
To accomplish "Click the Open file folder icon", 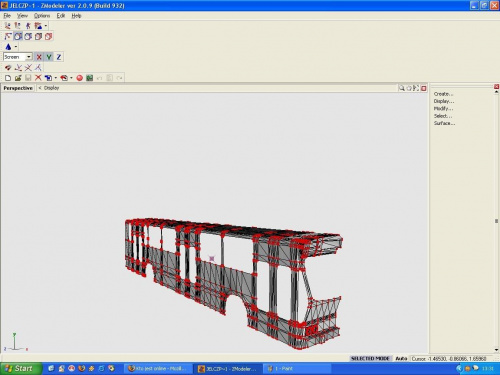I will pyautogui.click(x=18, y=78).
